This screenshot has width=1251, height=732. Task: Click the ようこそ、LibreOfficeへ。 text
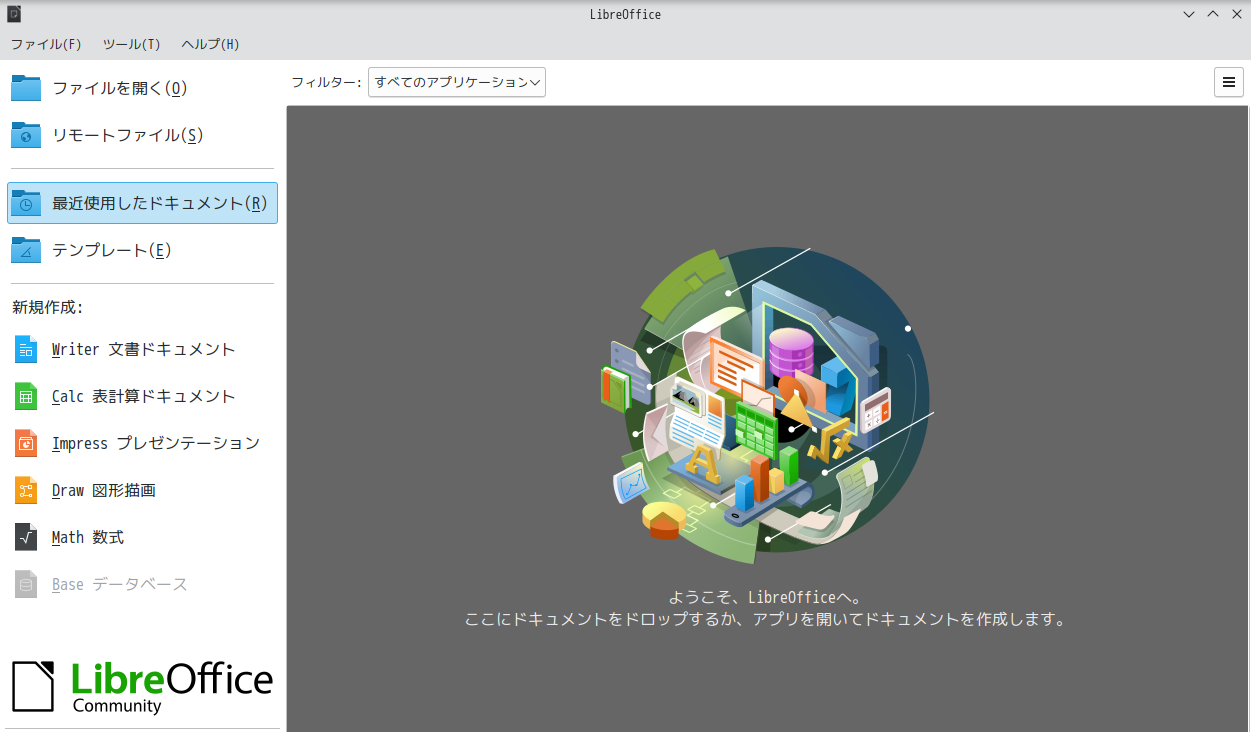click(765, 597)
